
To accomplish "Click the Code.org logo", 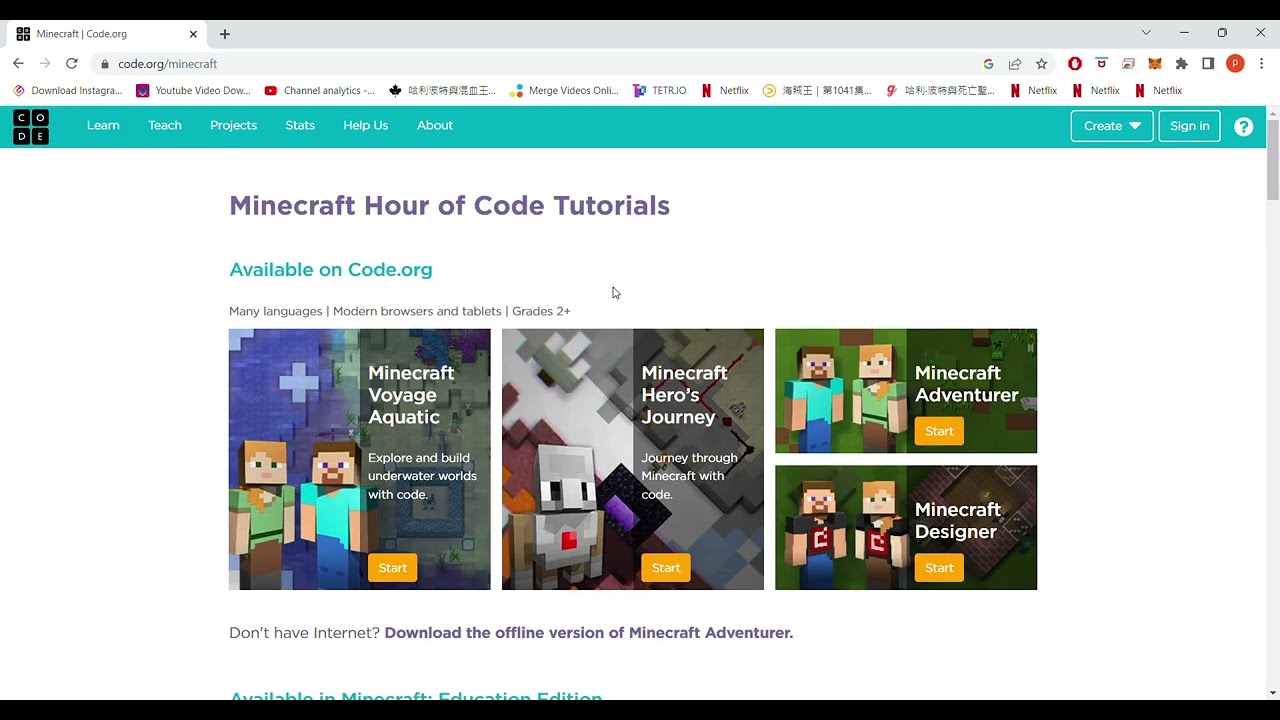I will point(31,127).
